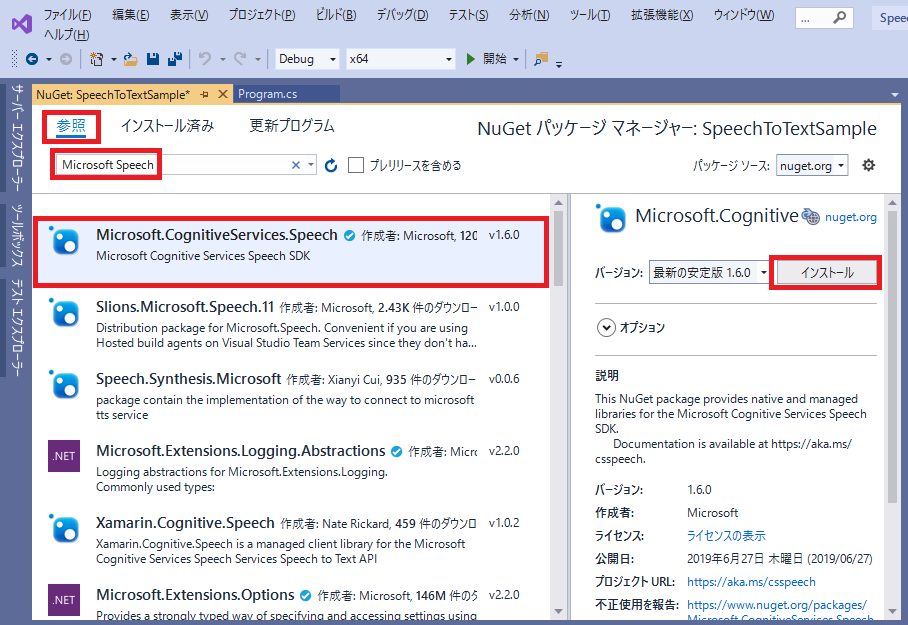
Task: Click the Slions.Microsoft.Speech.11 package icon
Action: tap(64, 313)
